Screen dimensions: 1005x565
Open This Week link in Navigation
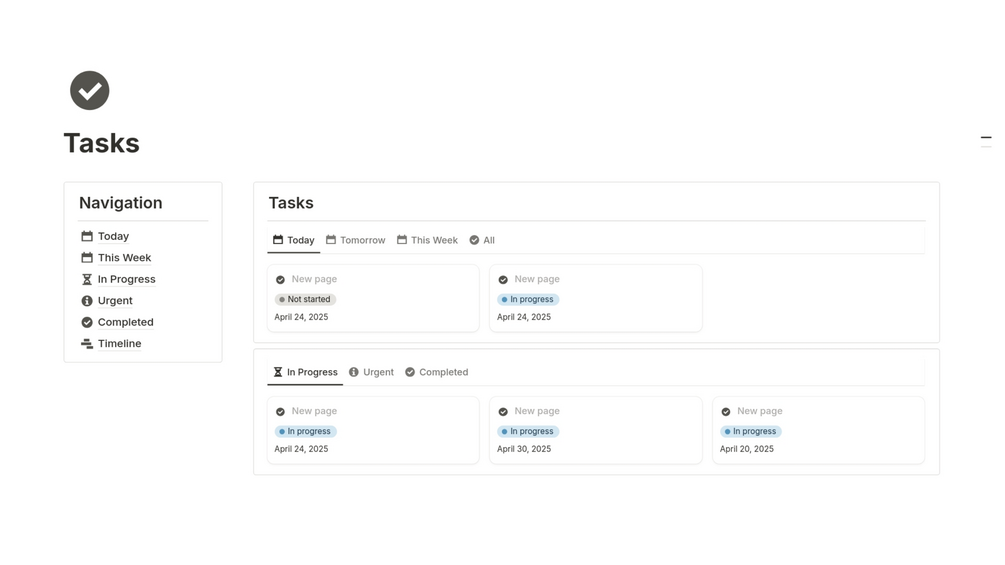[x=124, y=258]
